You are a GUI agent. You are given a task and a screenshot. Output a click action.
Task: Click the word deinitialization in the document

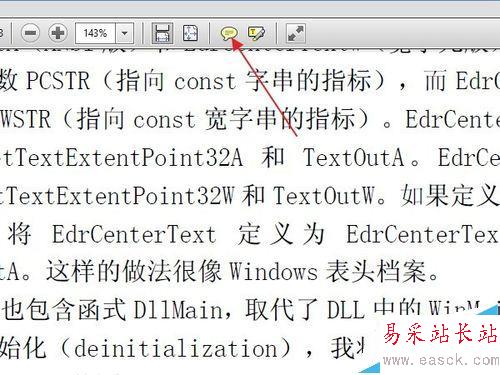coord(176,348)
